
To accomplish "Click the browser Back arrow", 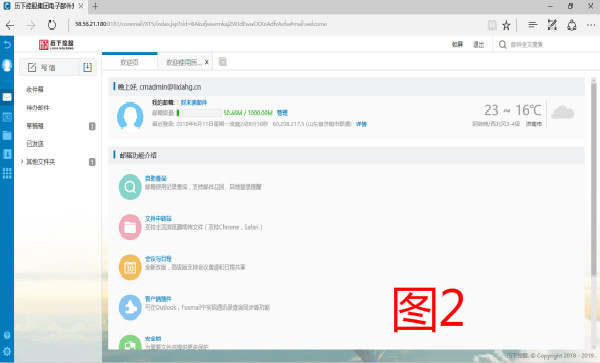I will pos(10,25).
